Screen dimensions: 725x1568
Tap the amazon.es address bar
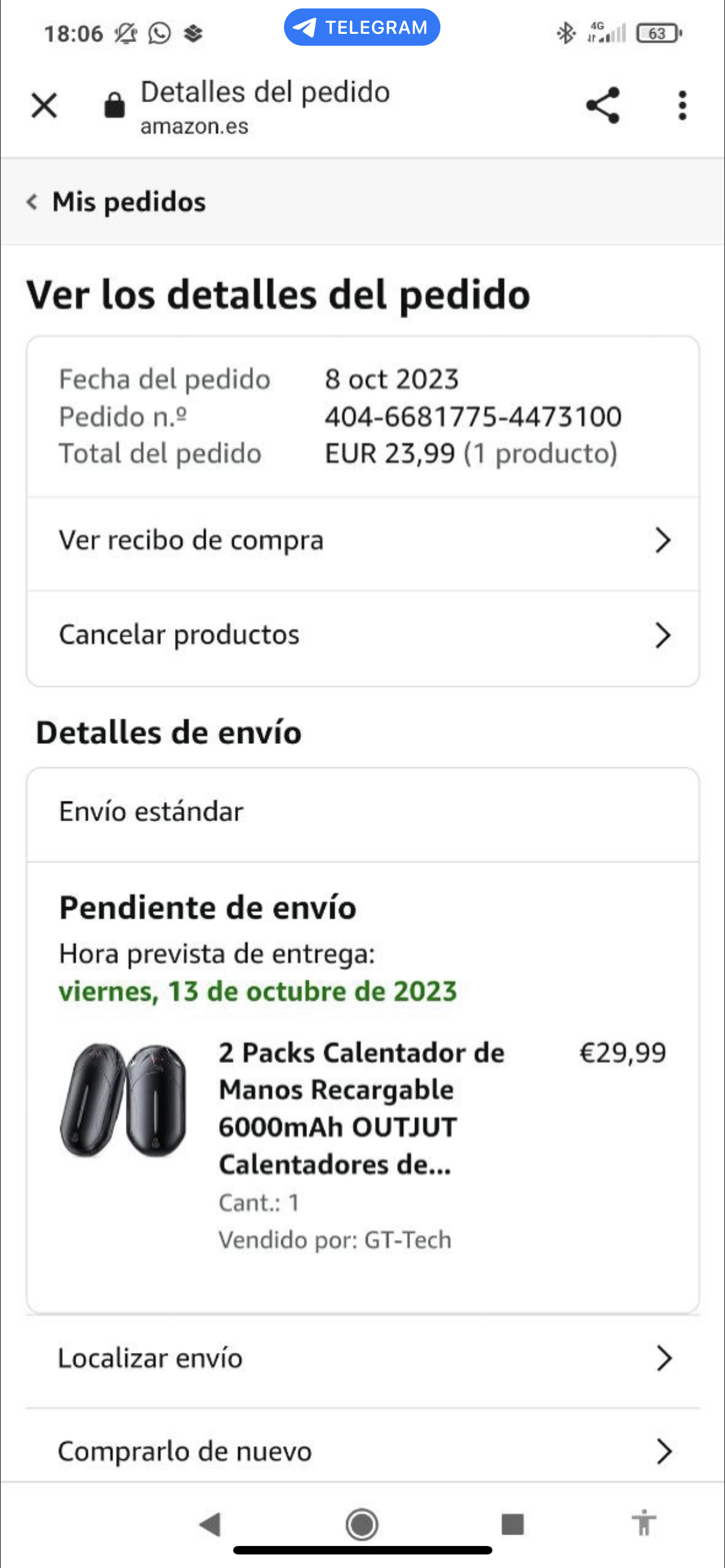264,107
